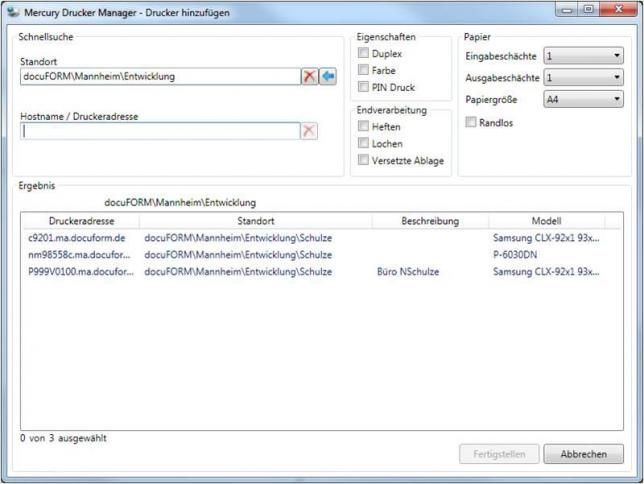Select the c9201.ma.docuform.de printer row
The image size is (644, 484).
point(77,238)
